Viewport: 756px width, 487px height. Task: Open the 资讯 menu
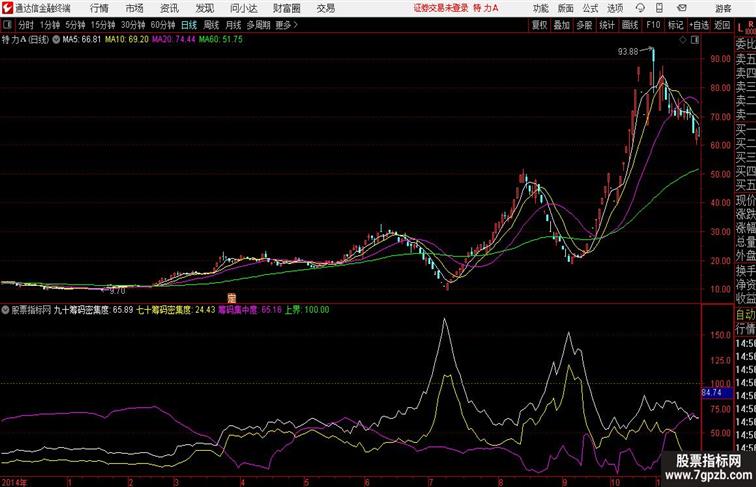pyautogui.click(x=169, y=8)
